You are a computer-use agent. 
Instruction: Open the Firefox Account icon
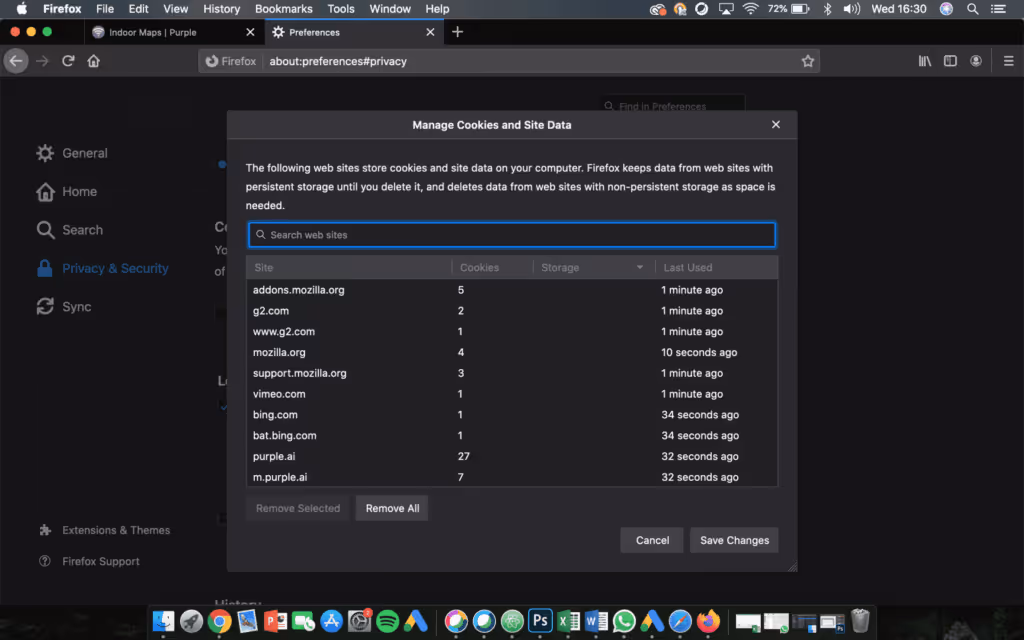click(x=976, y=61)
